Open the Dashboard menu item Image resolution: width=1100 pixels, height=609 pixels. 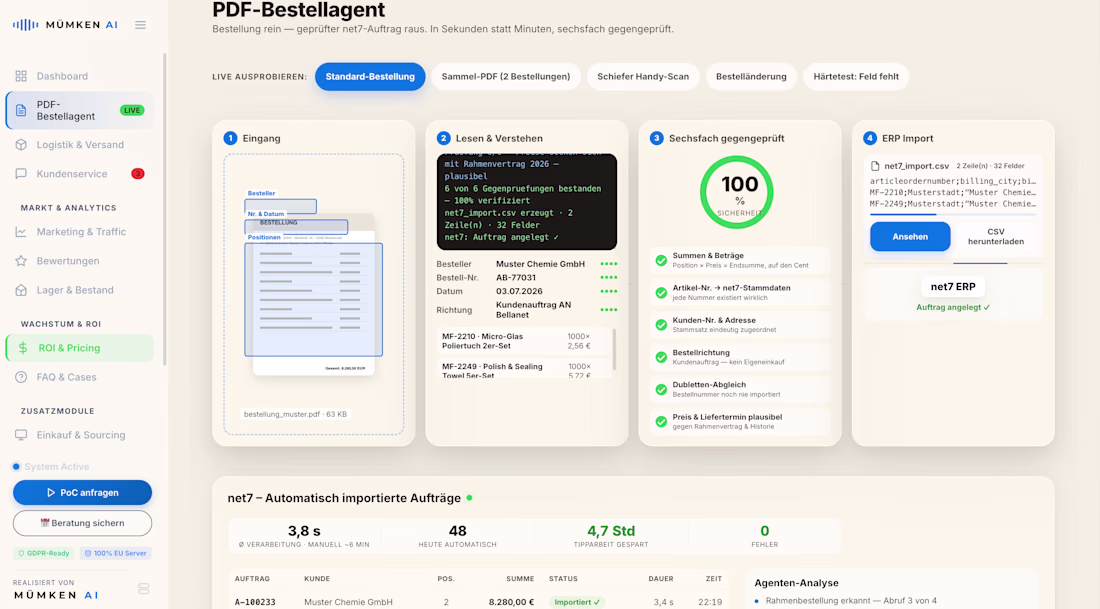pyautogui.click(x=79, y=76)
